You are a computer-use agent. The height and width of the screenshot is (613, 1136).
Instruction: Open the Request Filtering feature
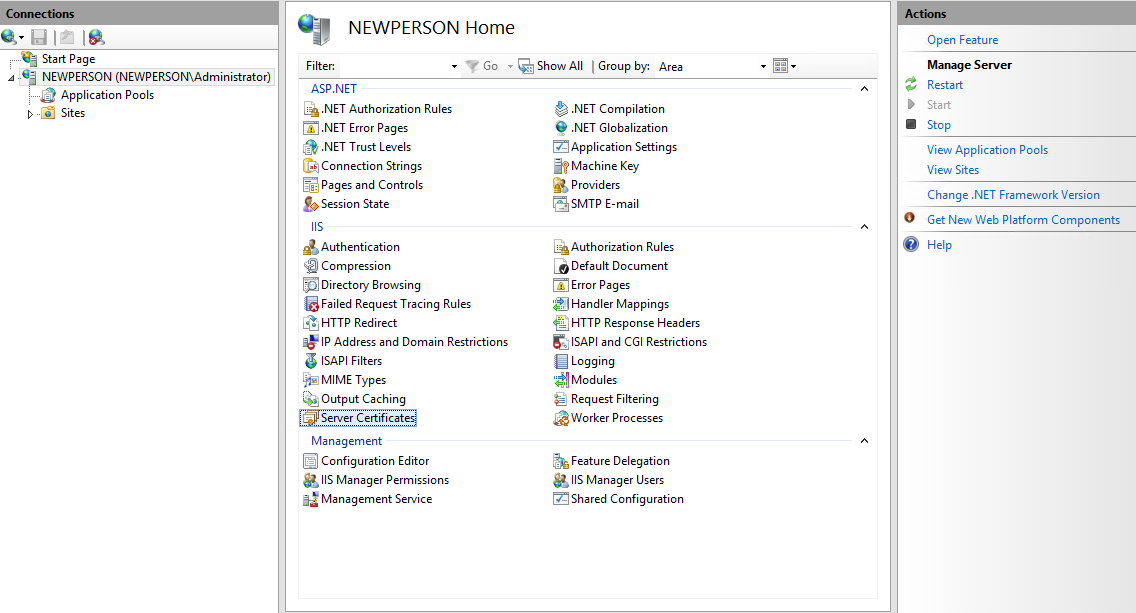click(x=613, y=398)
